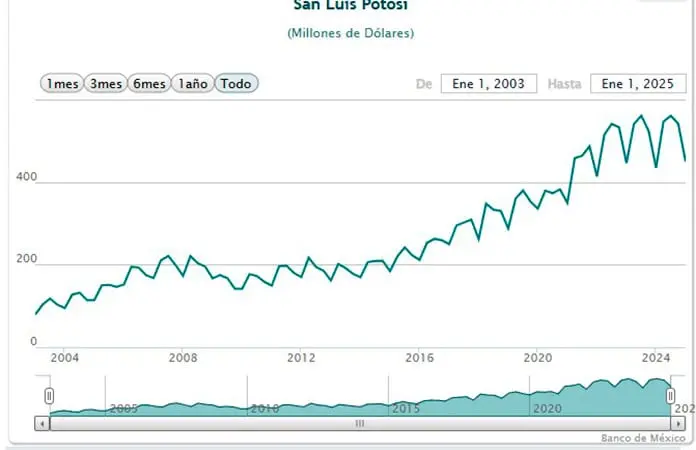Click the 2012 label on x-axis
Image resolution: width=696 pixels, height=450 pixels.
301,357
